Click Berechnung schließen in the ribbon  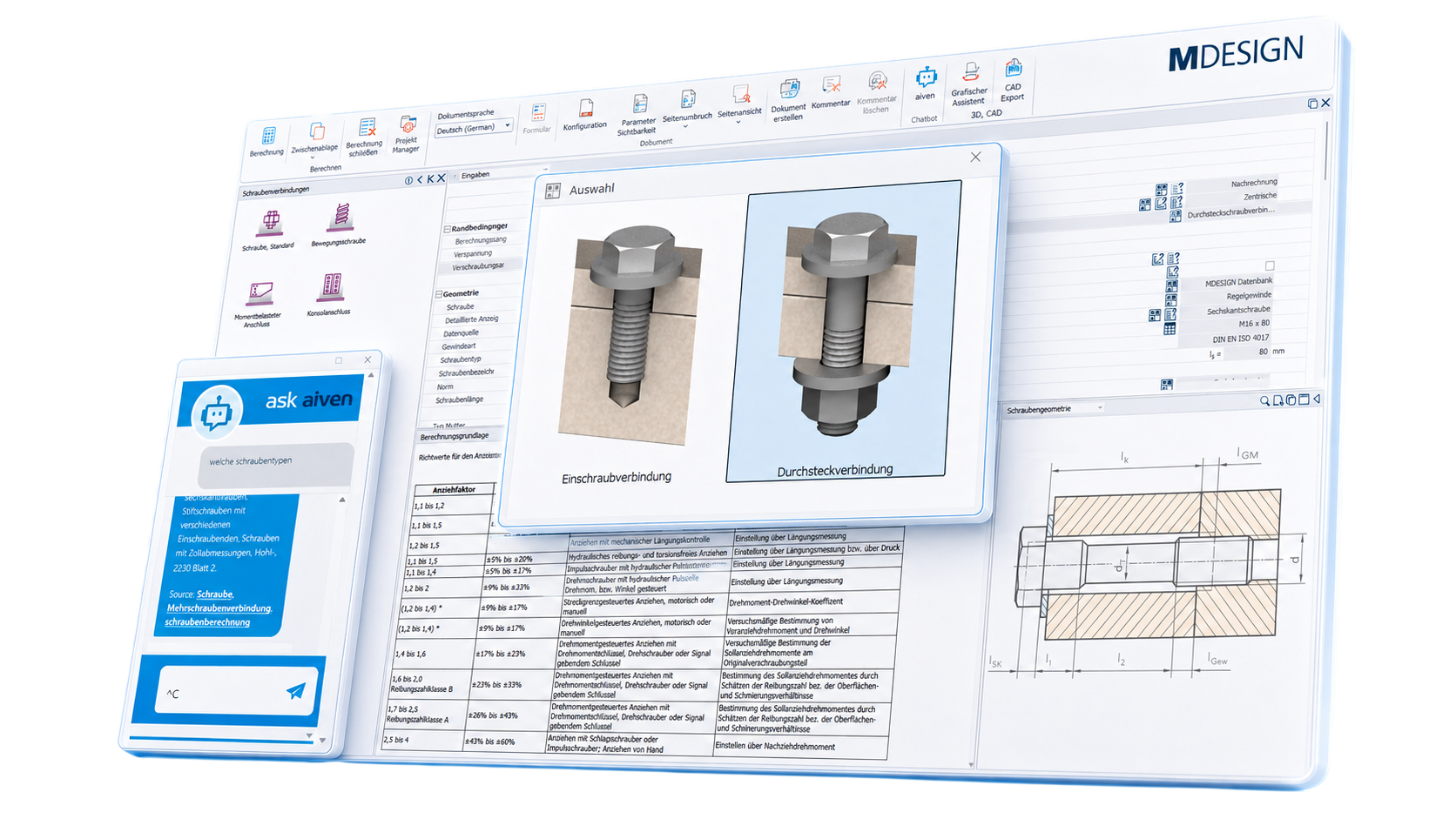tap(365, 137)
